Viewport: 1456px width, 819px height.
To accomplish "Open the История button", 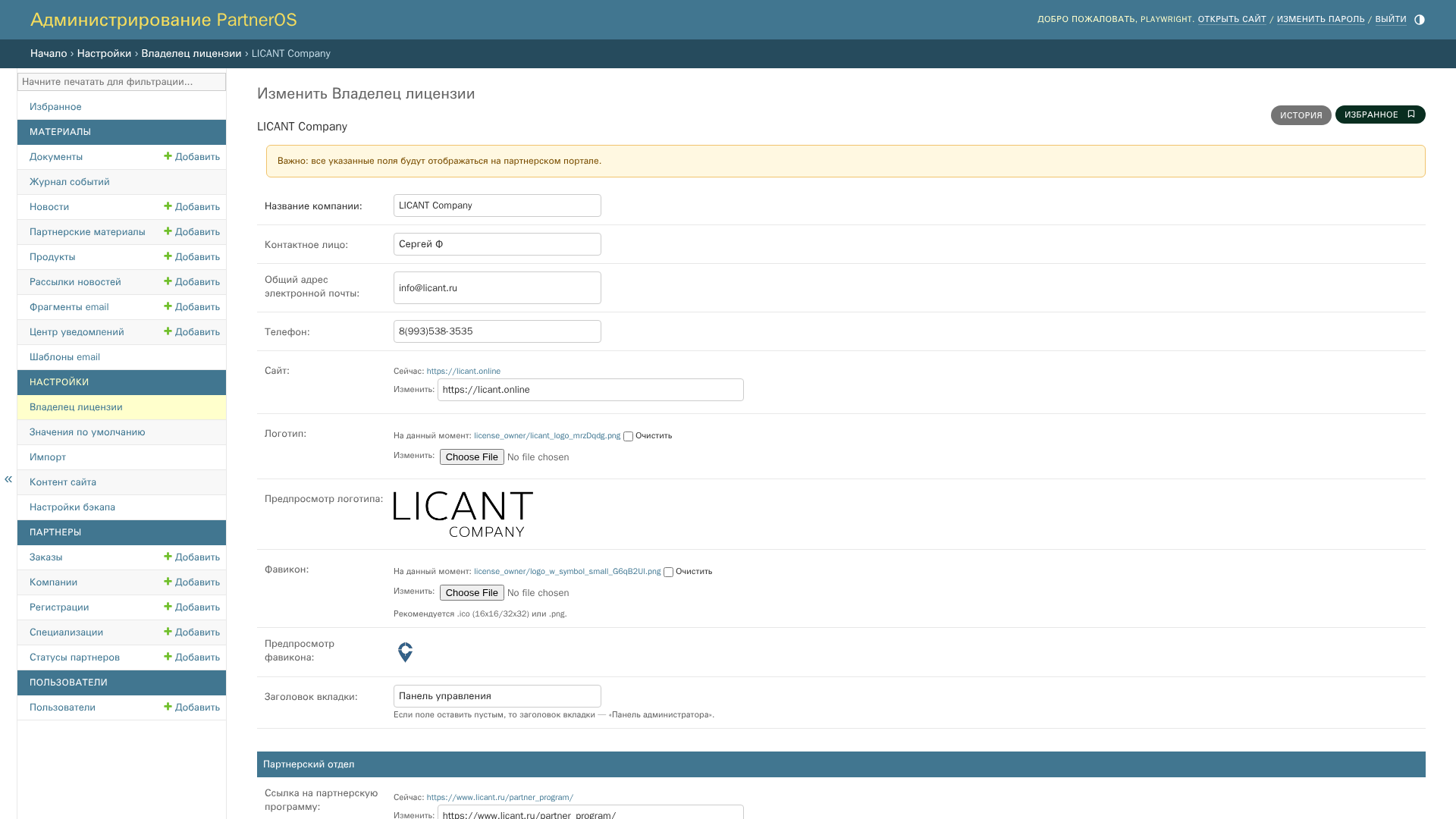I will point(1301,115).
